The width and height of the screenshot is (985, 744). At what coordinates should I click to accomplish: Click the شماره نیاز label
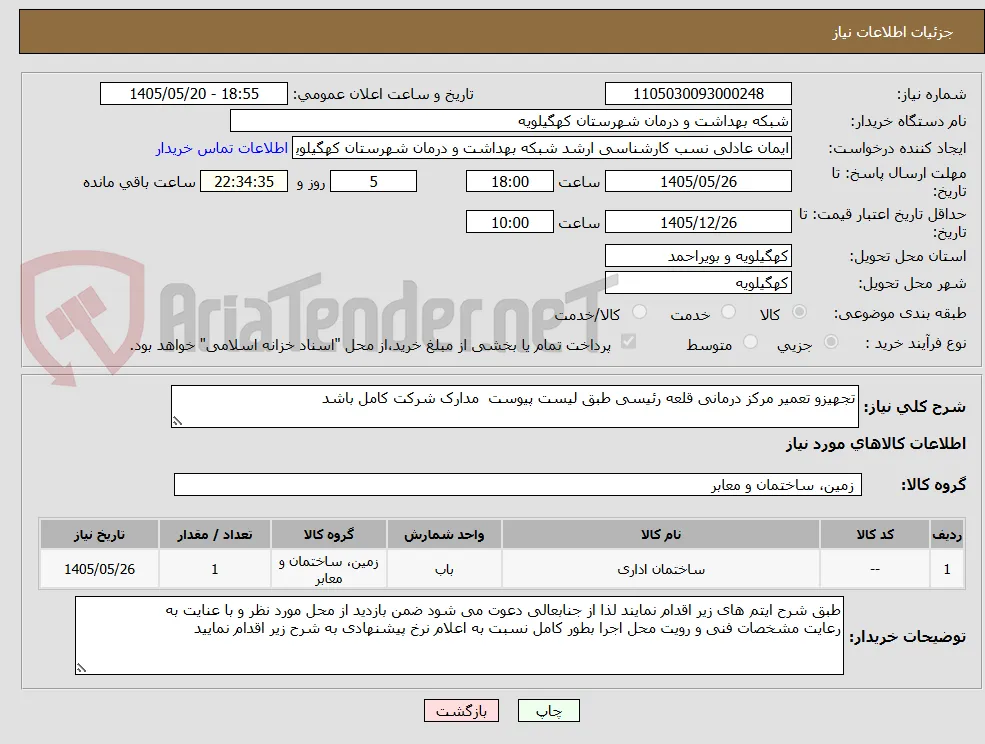931,94
